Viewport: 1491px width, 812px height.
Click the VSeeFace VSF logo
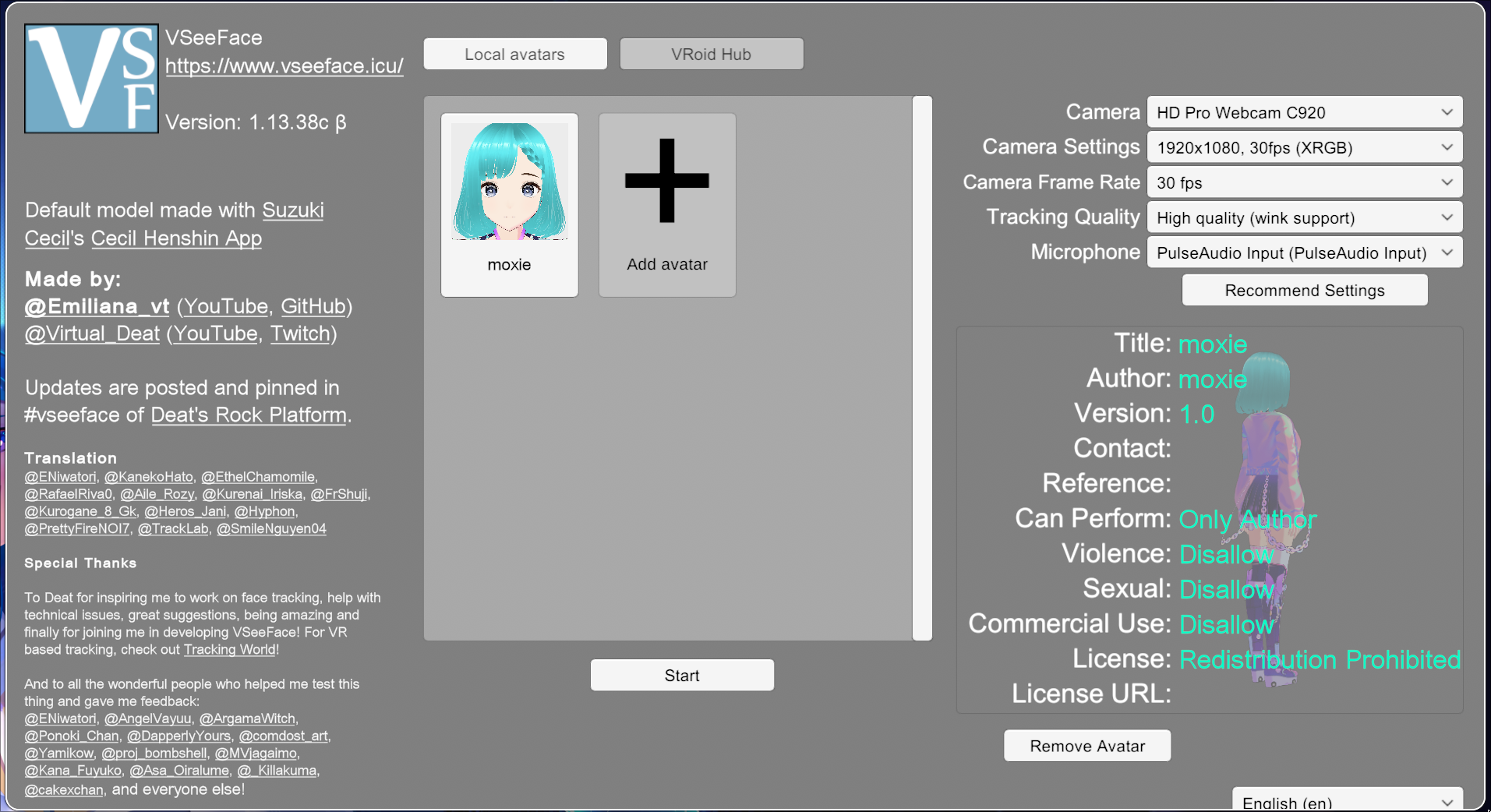click(x=91, y=79)
